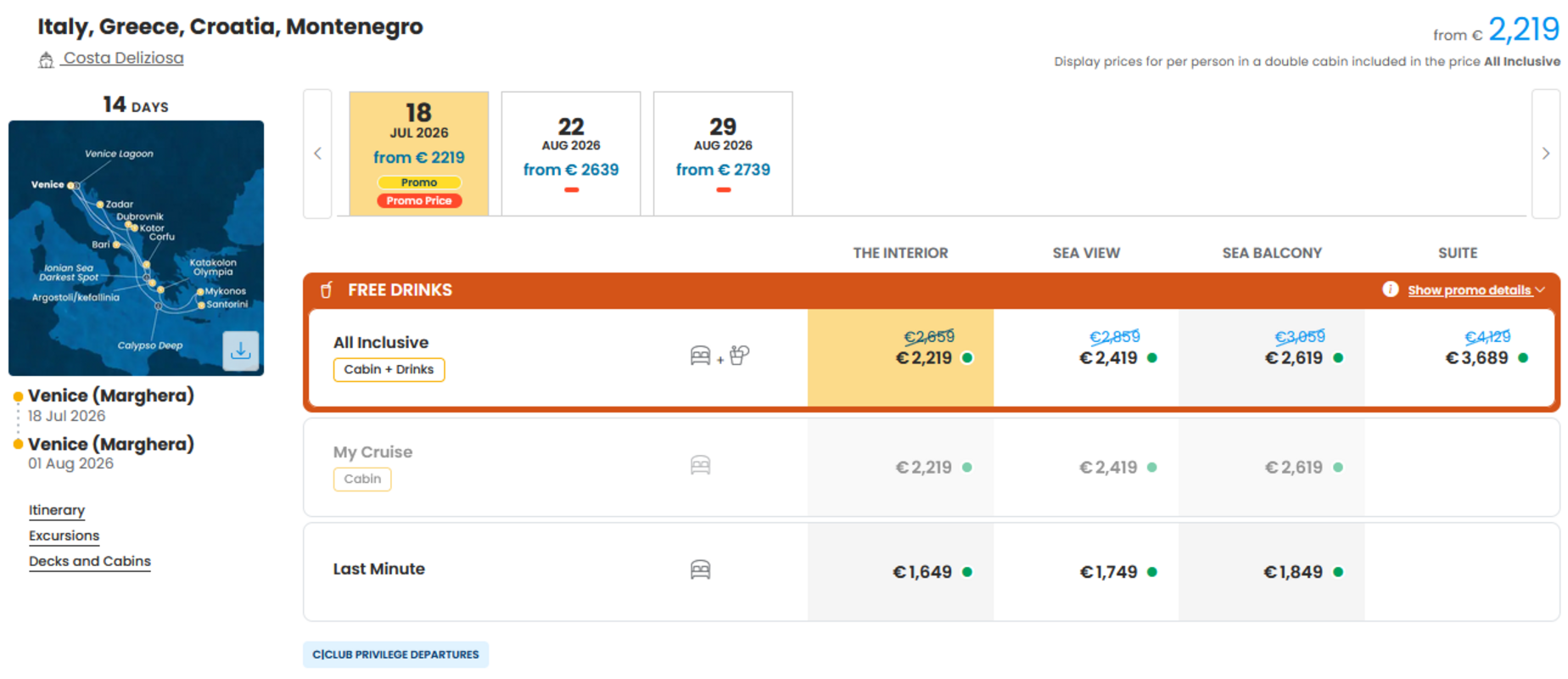1568x679 pixels.
Task: Open the cruise route map thumbnail
Action: tap(136, 248)
